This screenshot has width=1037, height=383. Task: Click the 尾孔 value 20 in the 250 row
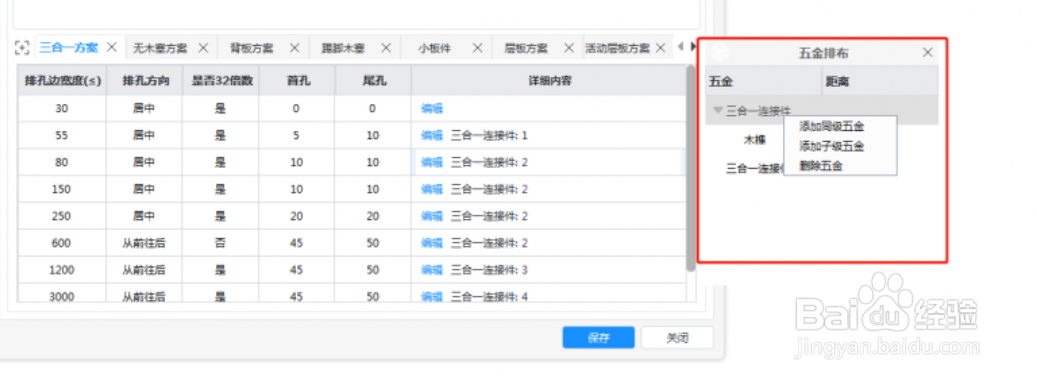pos(373,216)
